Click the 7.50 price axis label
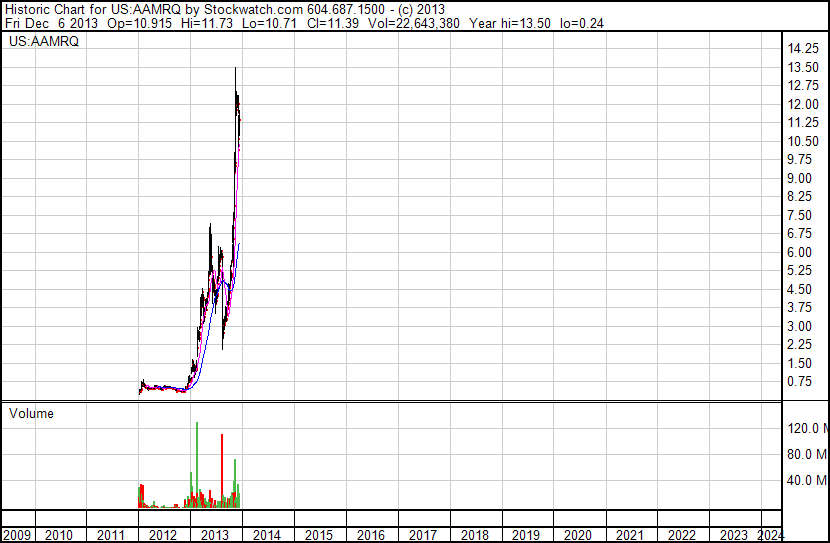The image size is (830, 543). pyautogui.click(x=799, y=215)
